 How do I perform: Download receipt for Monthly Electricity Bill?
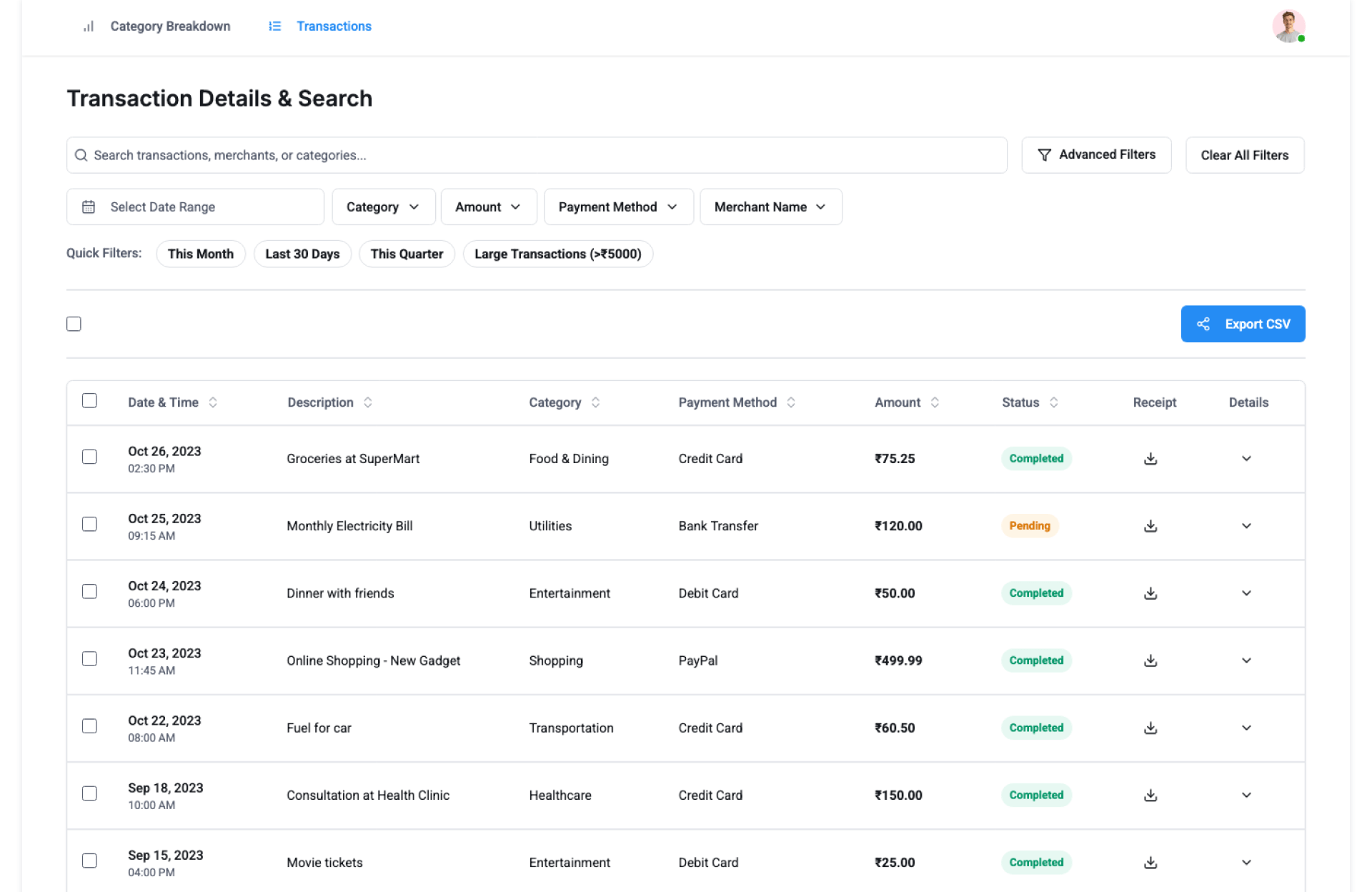coord(1150,526)
